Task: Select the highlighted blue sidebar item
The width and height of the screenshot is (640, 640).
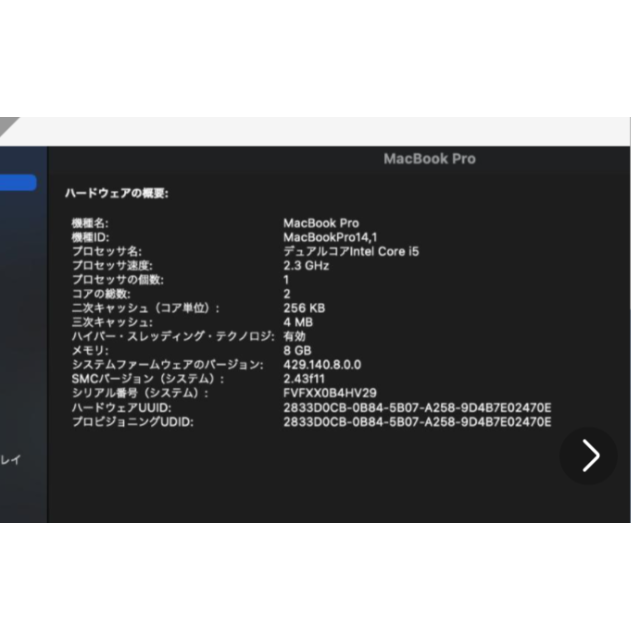Action: [x=18, y=182]
